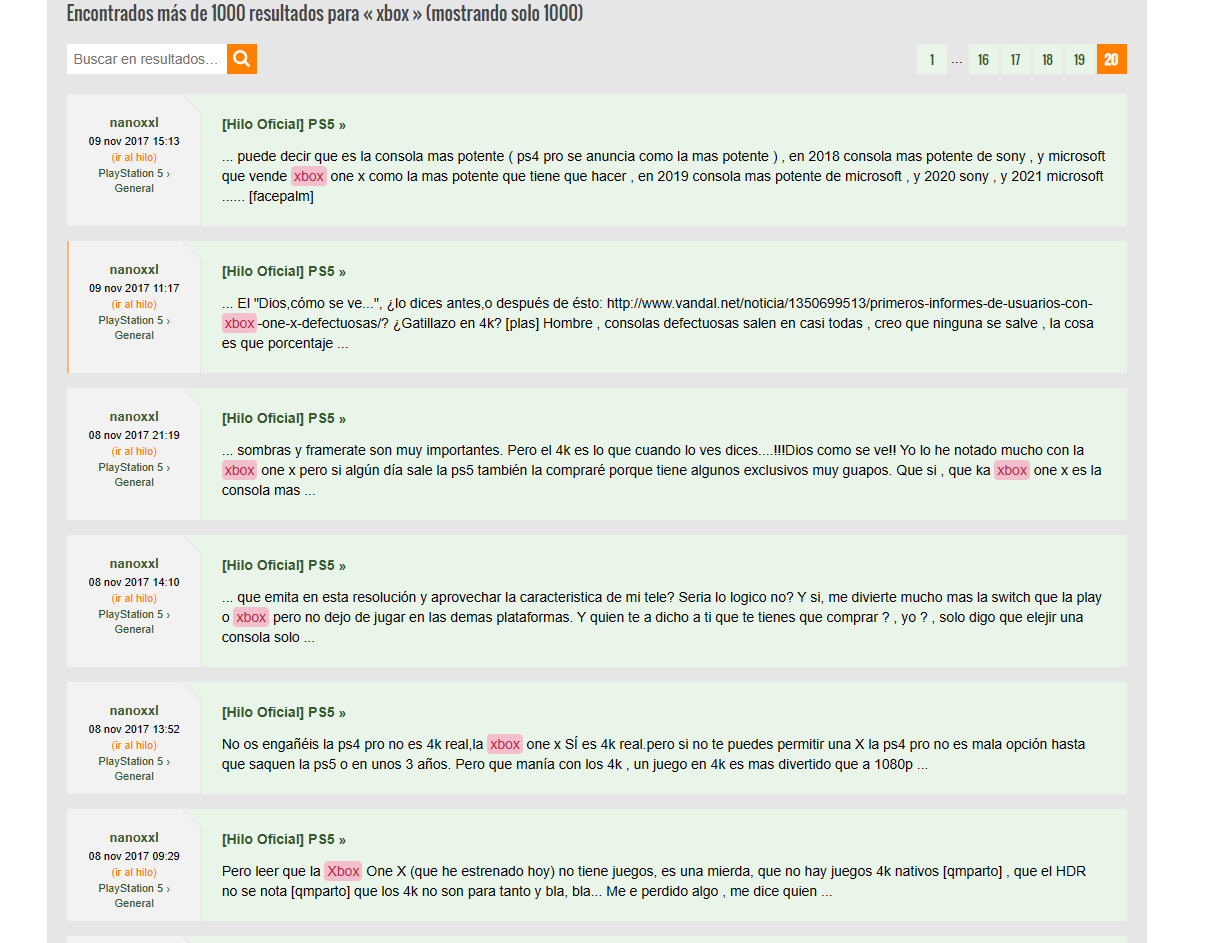1218x943 pixels.
Task: Open '[Hilo Oficial] PS5' thread from 08 nov 14:10 post
Action: point(284,566)
